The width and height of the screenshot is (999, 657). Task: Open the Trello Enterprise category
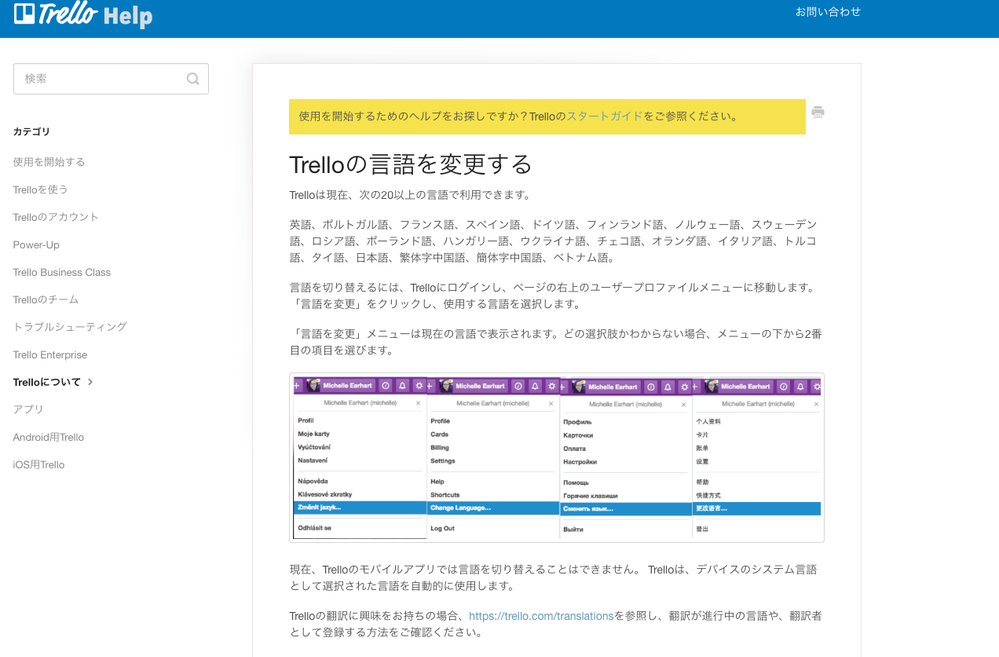(x=50, y=355)
